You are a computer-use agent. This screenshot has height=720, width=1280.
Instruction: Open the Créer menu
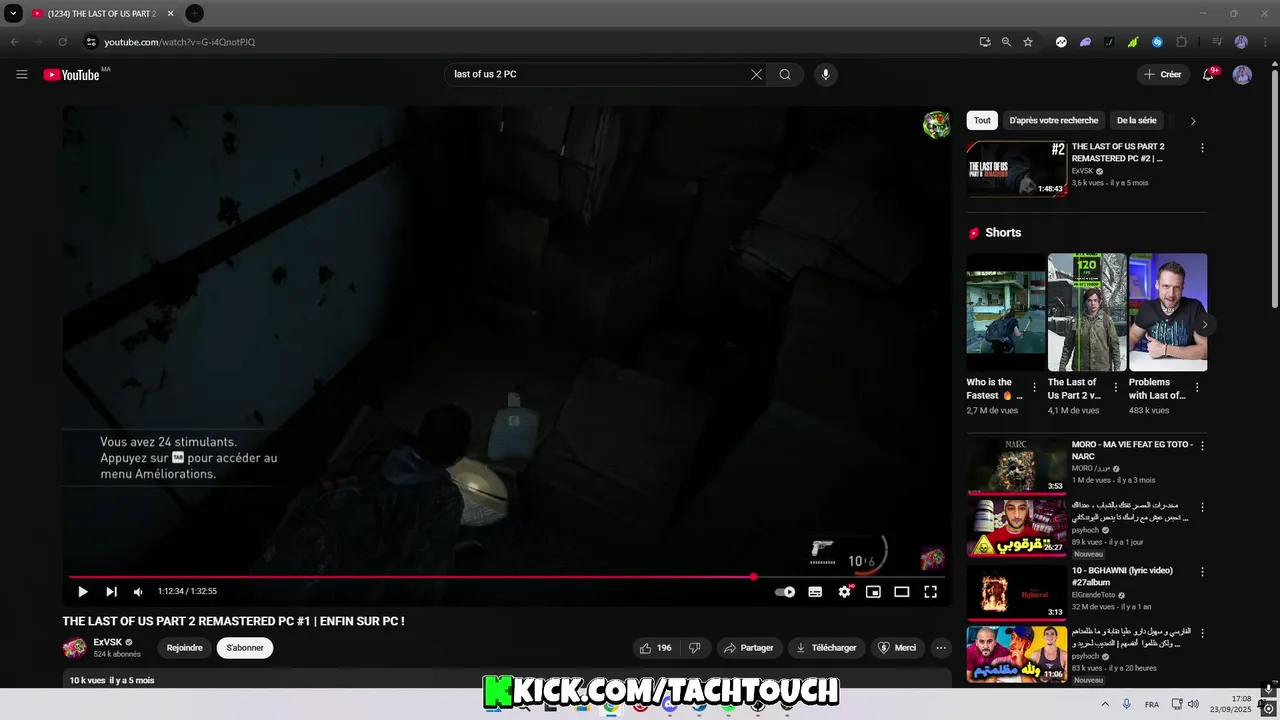pos(1163,74)
